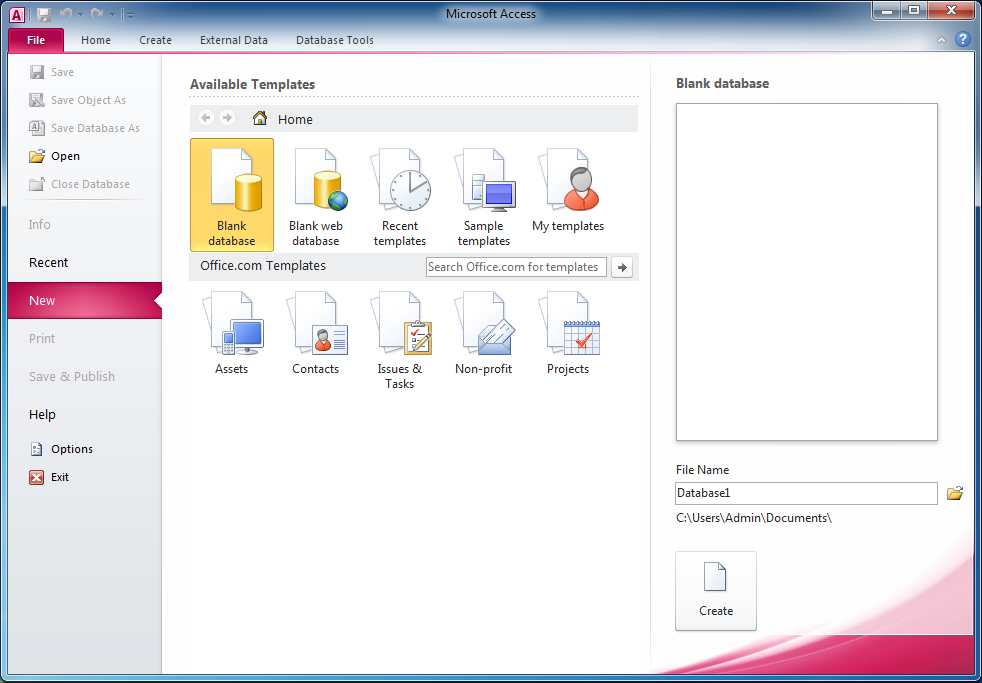This screenshot has height=683, width=982.
Task: Start Office.com template search with arrow button
Action: (622, 267)
